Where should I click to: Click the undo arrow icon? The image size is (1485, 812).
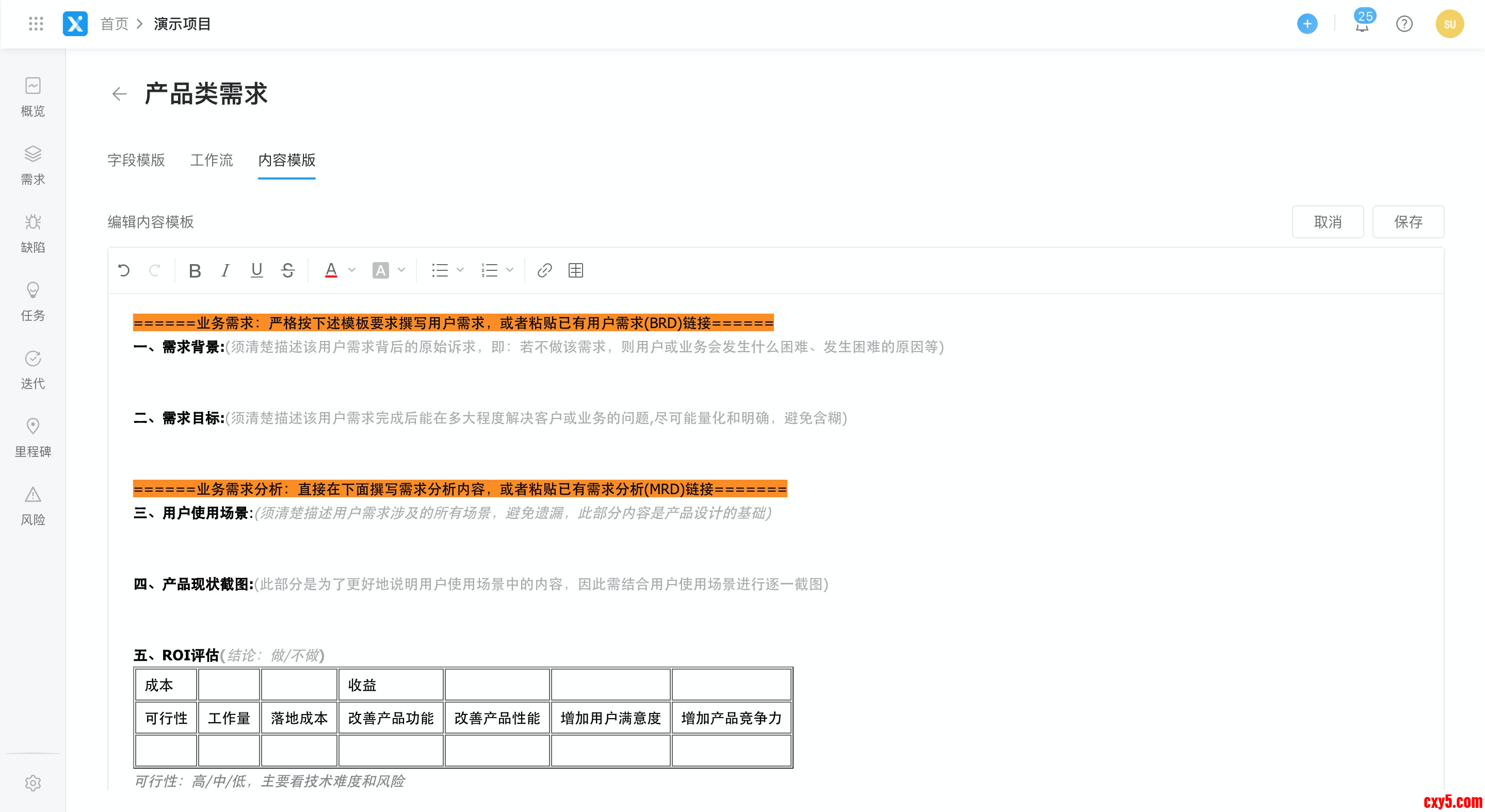click(124, 270)
